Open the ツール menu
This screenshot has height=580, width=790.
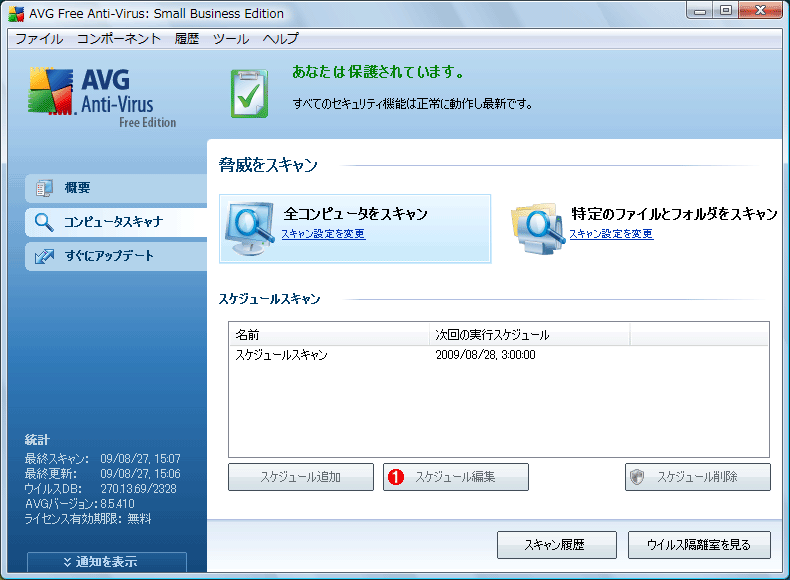tap(231, 39)
